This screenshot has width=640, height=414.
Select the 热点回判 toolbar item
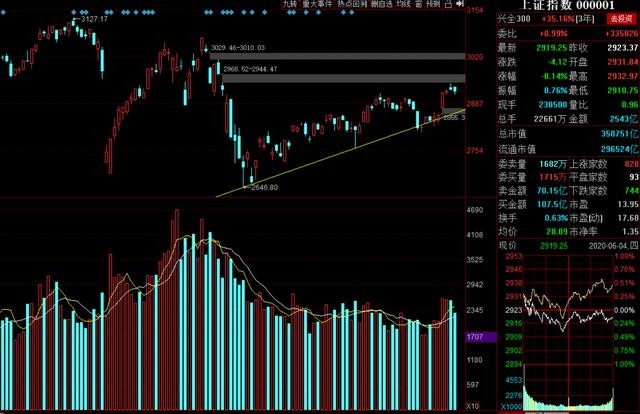point(351,4)
